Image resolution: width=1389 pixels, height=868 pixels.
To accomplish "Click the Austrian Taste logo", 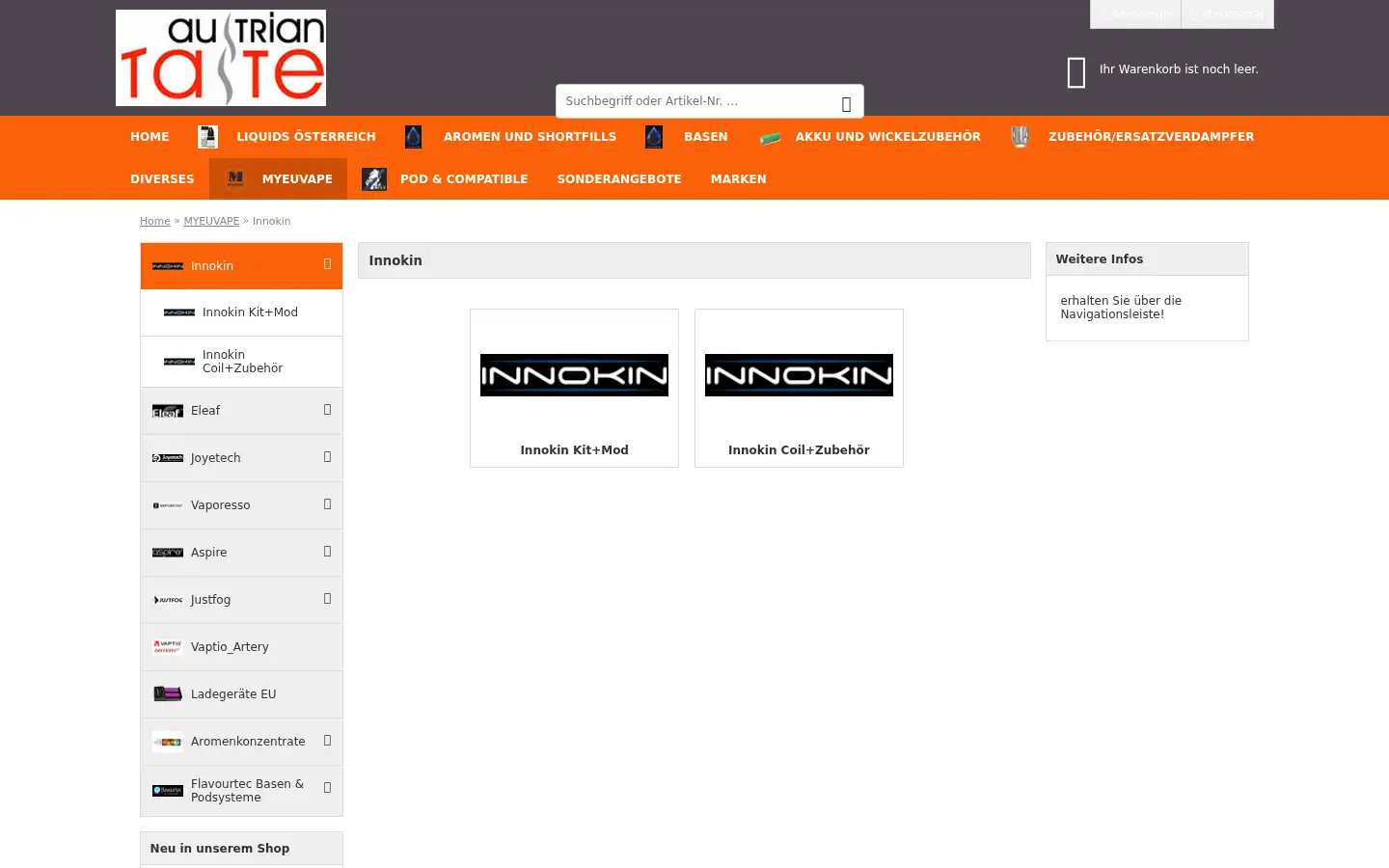I will coord(221,58).
